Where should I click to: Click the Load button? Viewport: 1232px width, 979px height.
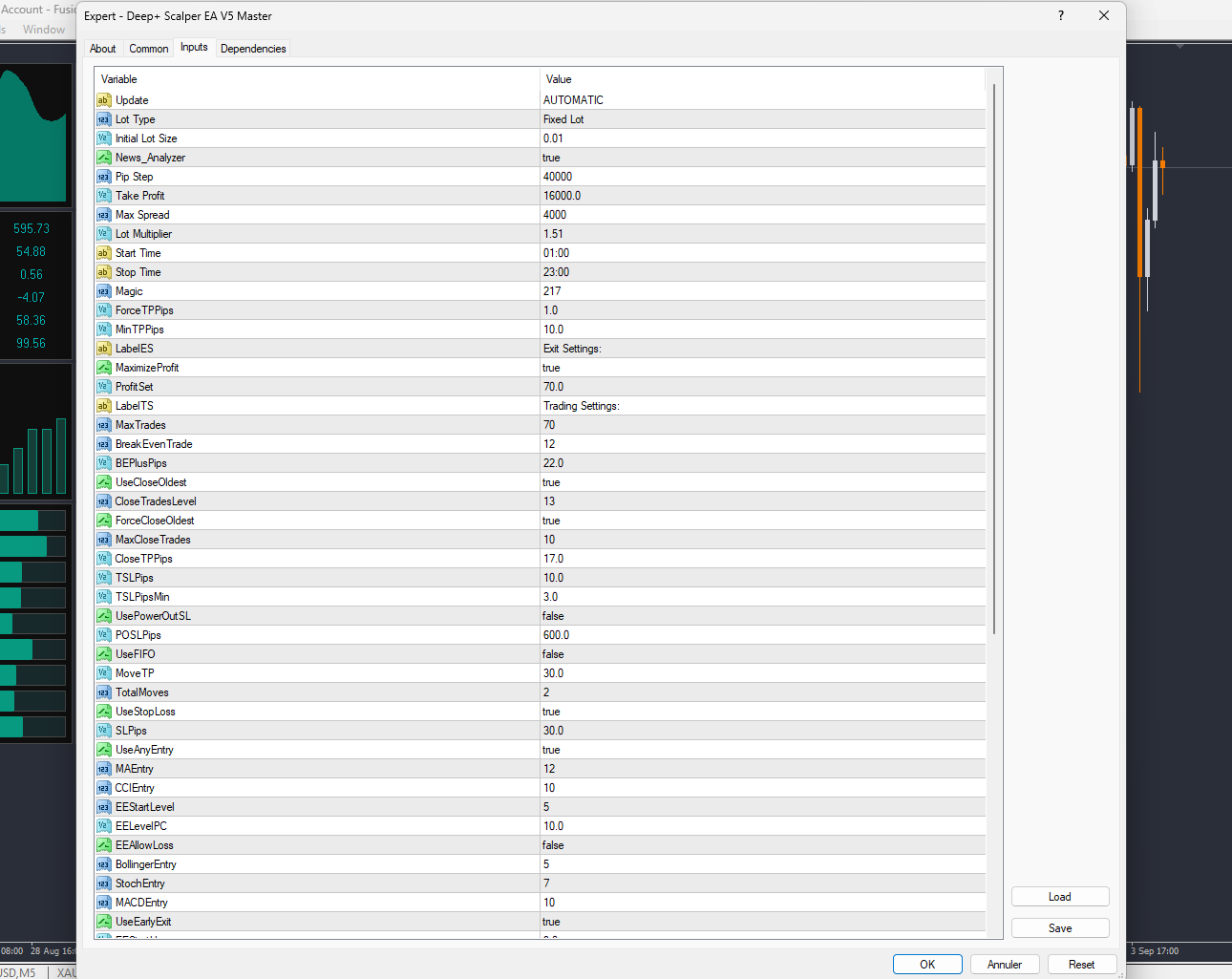coord(1059,897)
